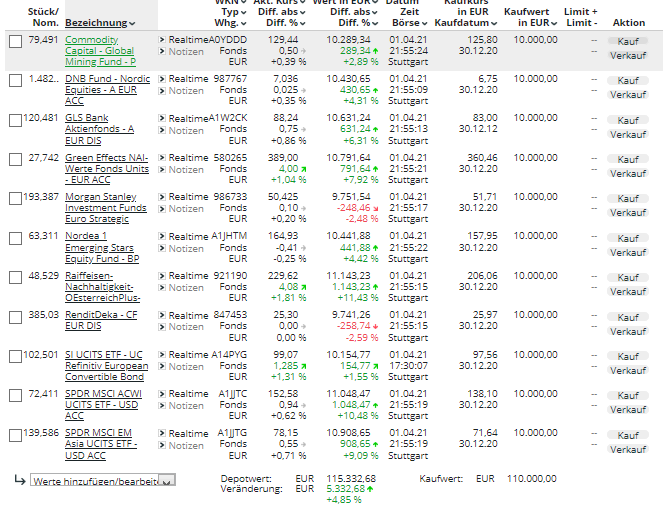
Task: Open the Werte hinzufügen/bearbeiten dropdown
Action: click(x=103, y=481)
